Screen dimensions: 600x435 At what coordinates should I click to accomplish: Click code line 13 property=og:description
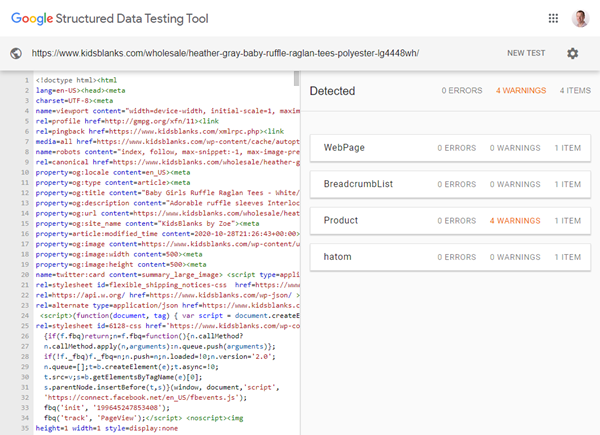(x=168, y=203)
